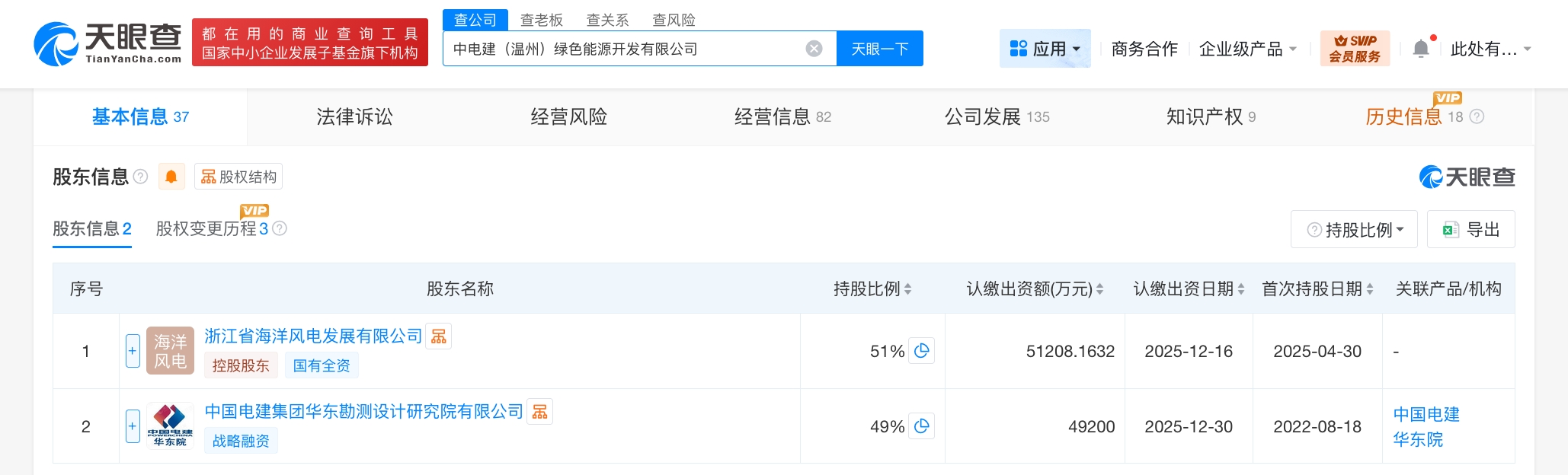1568x475 pixels.
Task: Expand row 1 shareholder details
Action: coord(133,351)
